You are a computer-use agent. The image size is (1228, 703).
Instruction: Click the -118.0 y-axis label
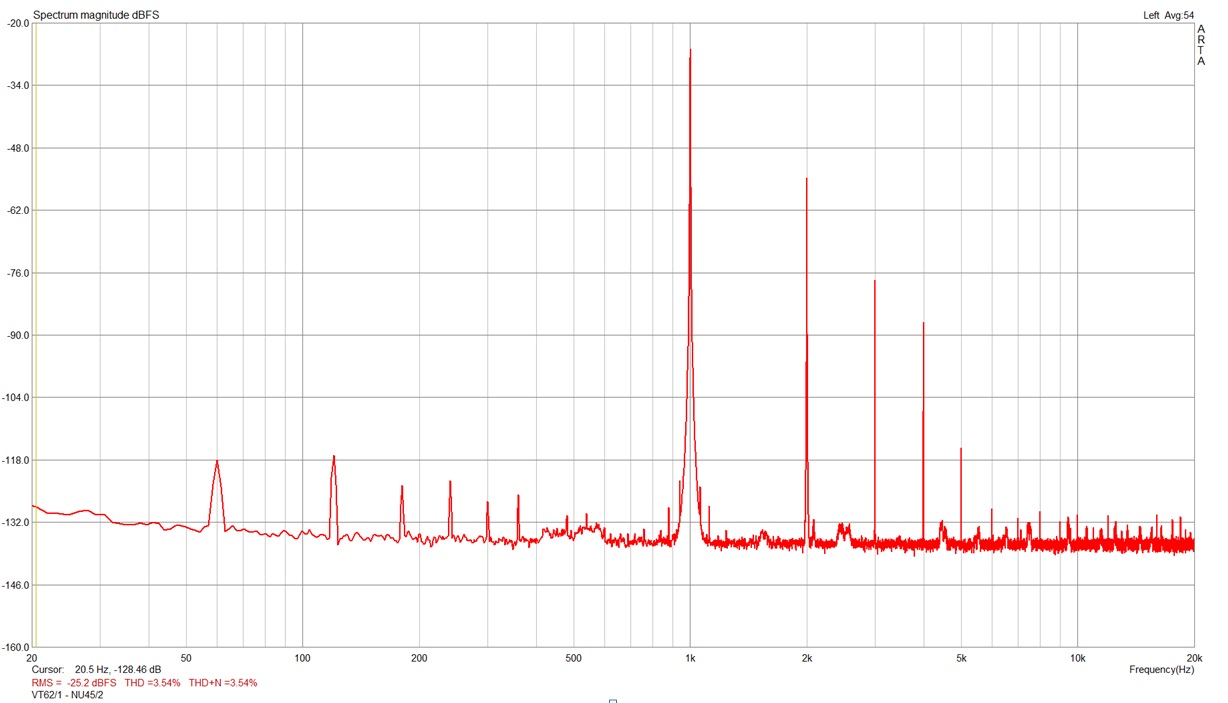16,460
